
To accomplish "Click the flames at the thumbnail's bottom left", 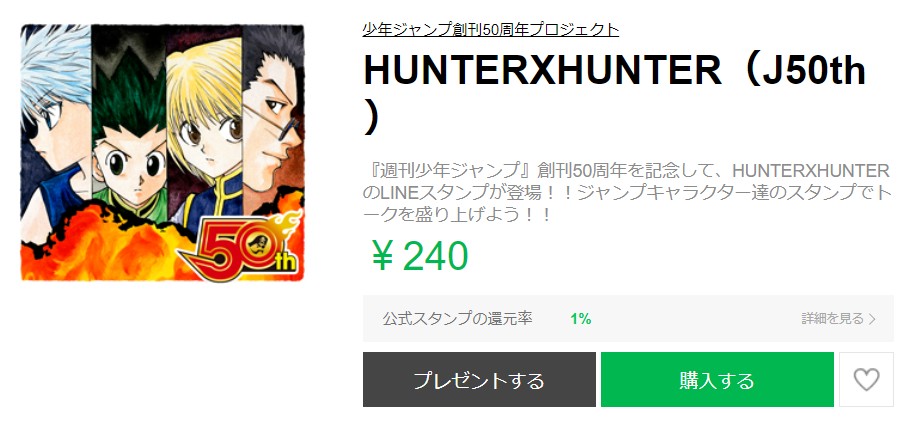I will coord(87,245).
